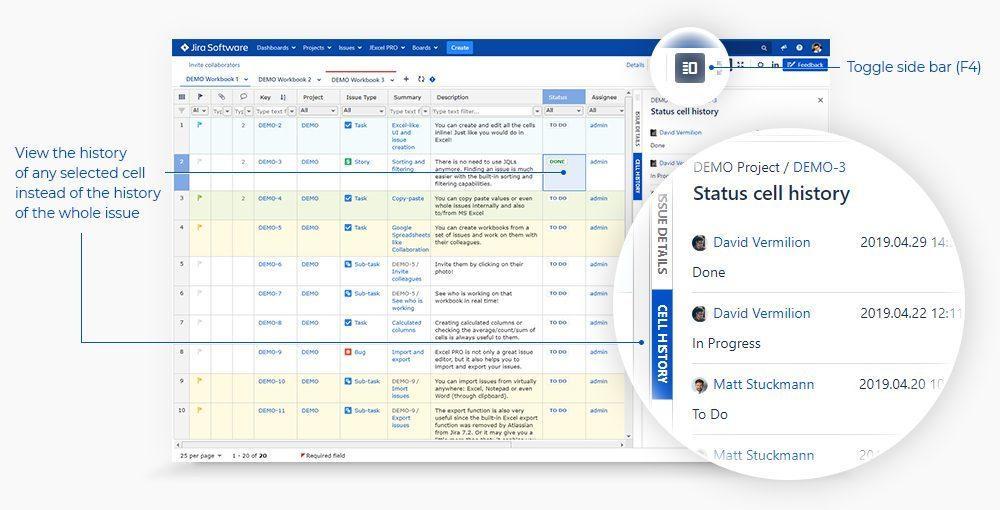Screen dimensions: 1000x510
Task: Click the Bug type icon in DEMO-9 row
Action: (x=348, y=352)
